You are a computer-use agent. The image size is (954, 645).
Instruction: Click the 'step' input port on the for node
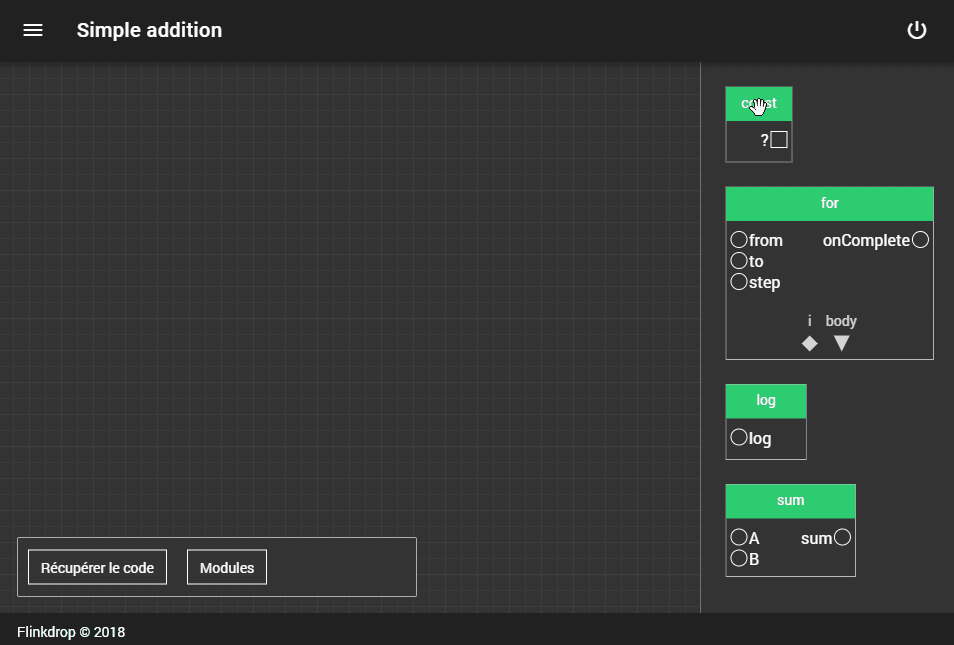tap(739, 282)
